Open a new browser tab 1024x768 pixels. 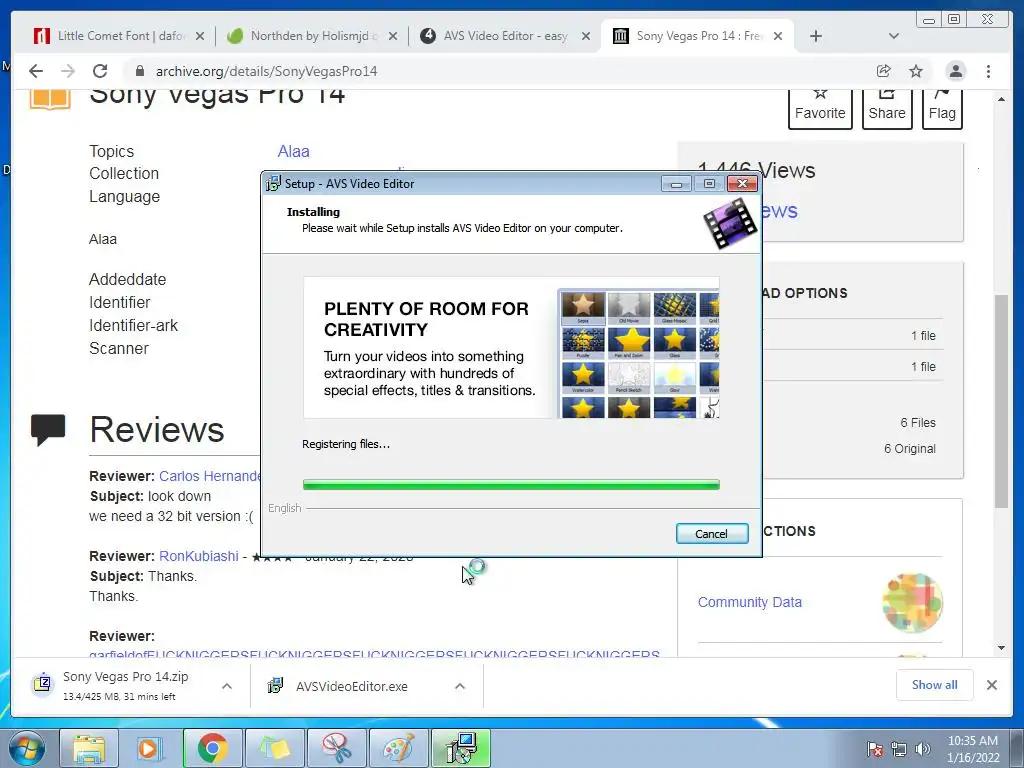(816, 36)
